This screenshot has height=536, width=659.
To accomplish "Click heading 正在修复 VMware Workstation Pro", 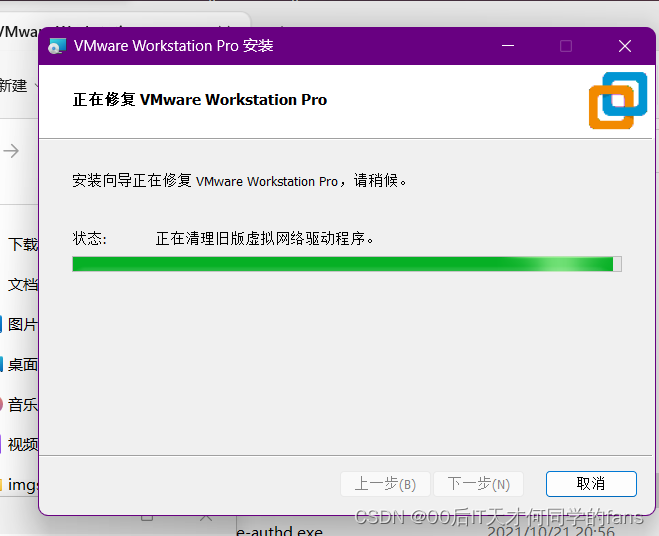I will pyautogui.click(x=200, y=100).
